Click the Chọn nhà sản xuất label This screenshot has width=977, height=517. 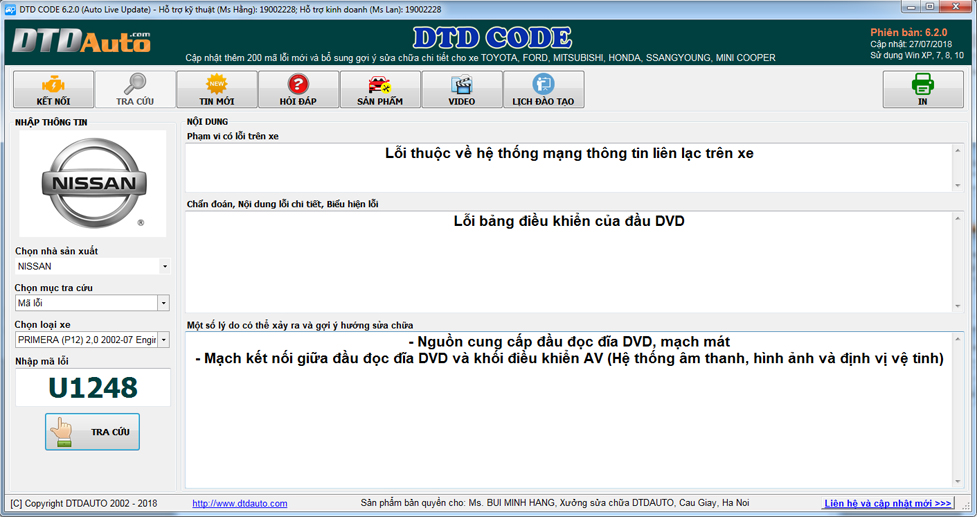[57, 251]
